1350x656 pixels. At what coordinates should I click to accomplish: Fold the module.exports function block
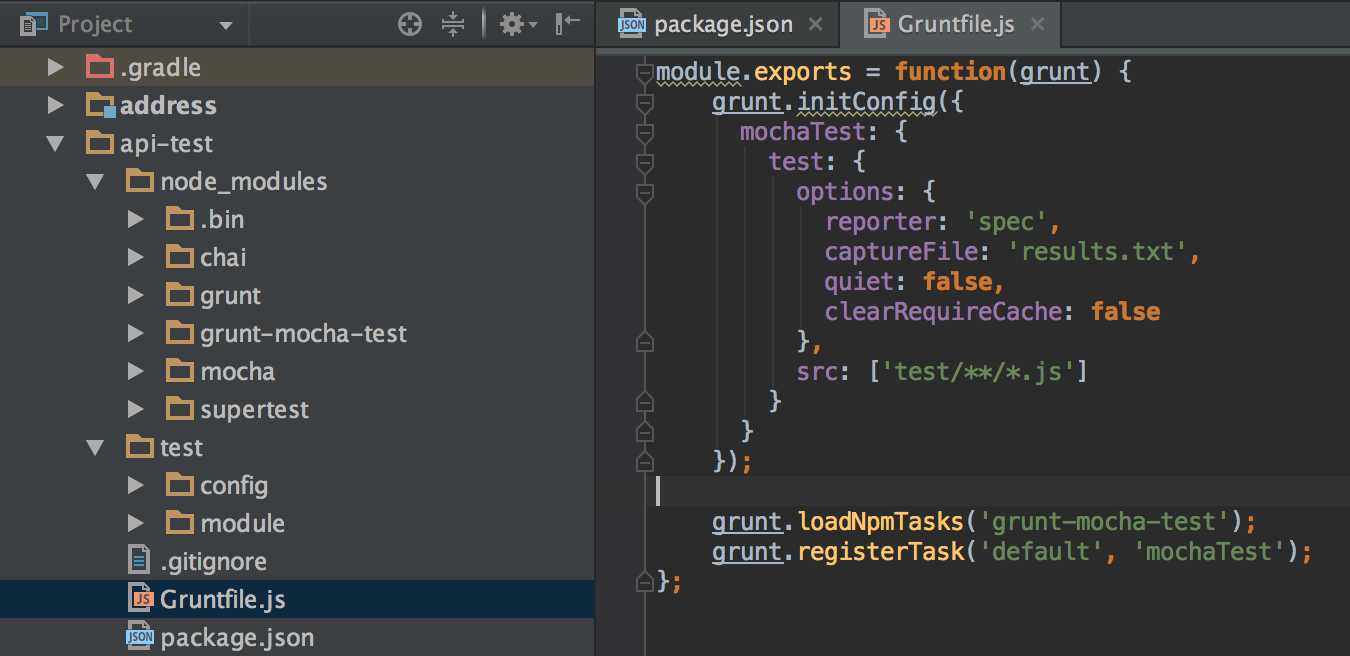tap(644, 73)
